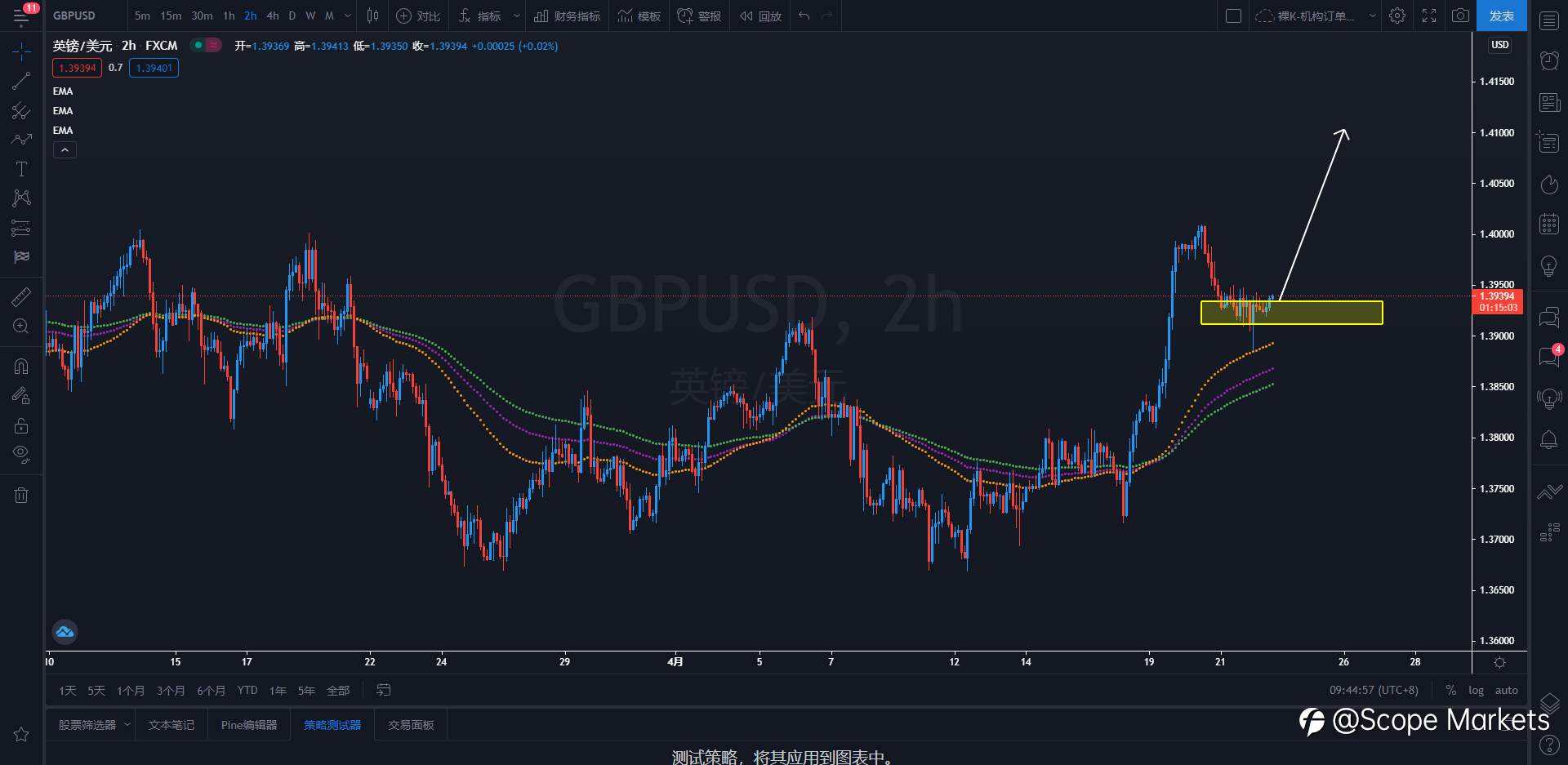Open the hamburger main menu

point(21,16)
